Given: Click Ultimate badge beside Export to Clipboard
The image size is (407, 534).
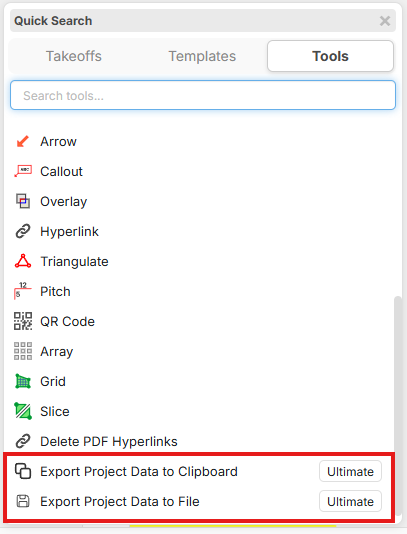Looking at the screenshot, I should pos(350,471).
